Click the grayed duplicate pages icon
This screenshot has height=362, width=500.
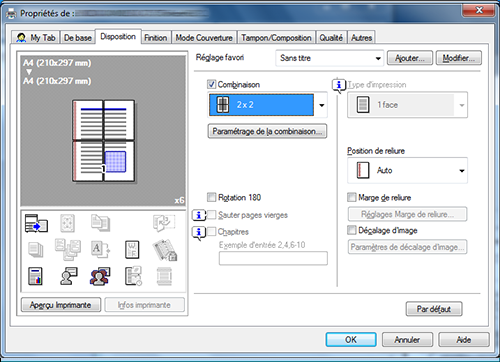pos(100,223)
